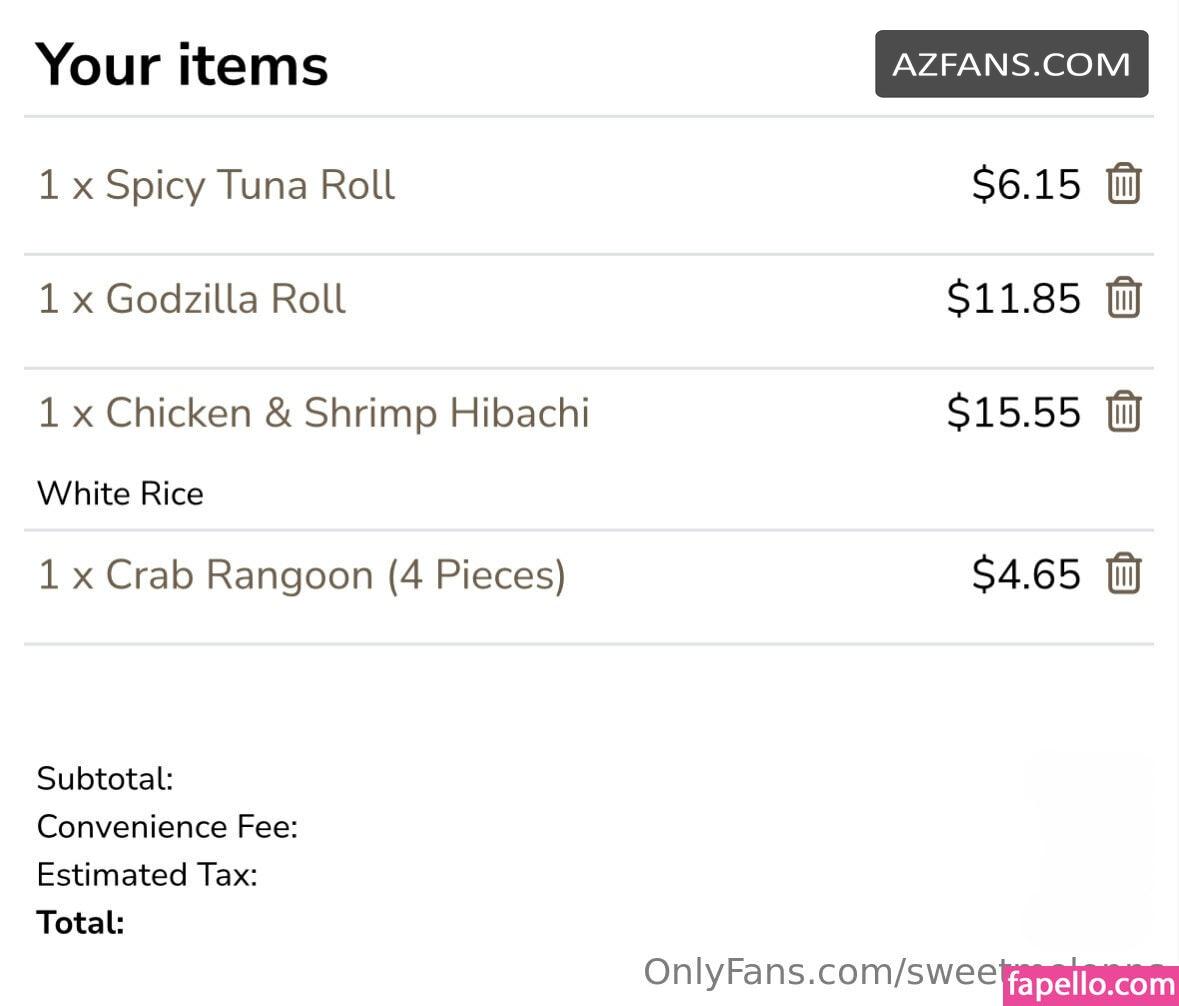Click the $4.65 price

[x=1026, y=574]
